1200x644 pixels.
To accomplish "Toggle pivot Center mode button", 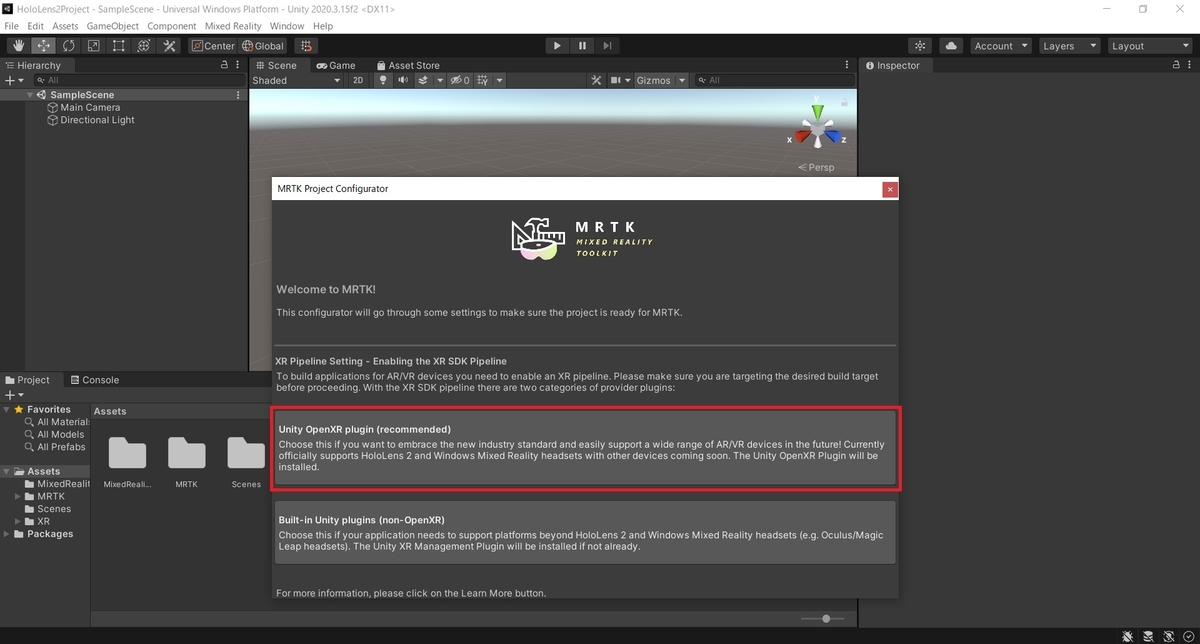I will click(x=212, y=45).
